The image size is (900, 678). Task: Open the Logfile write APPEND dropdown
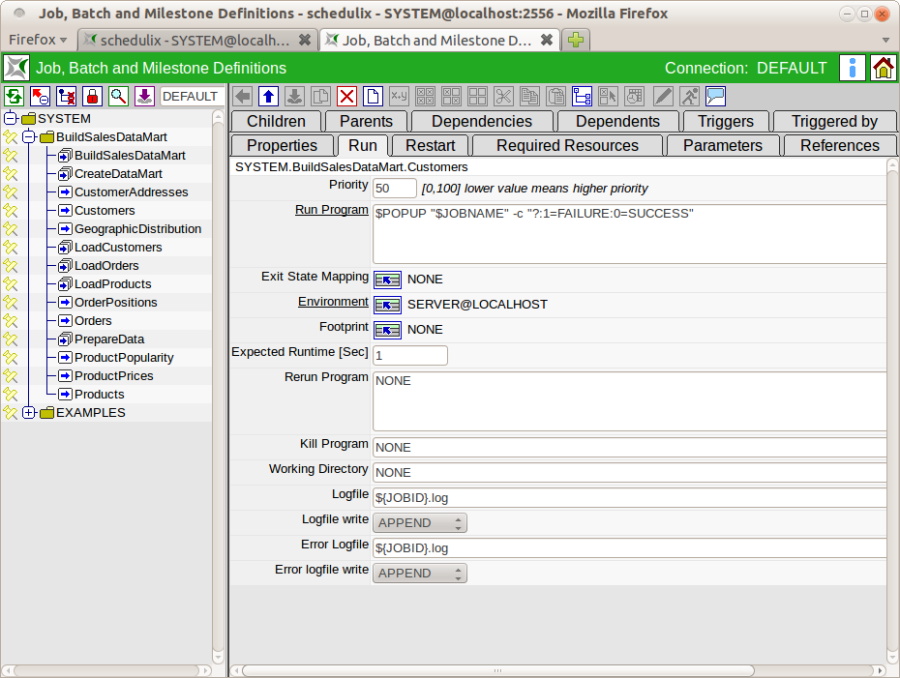point(419,523)
